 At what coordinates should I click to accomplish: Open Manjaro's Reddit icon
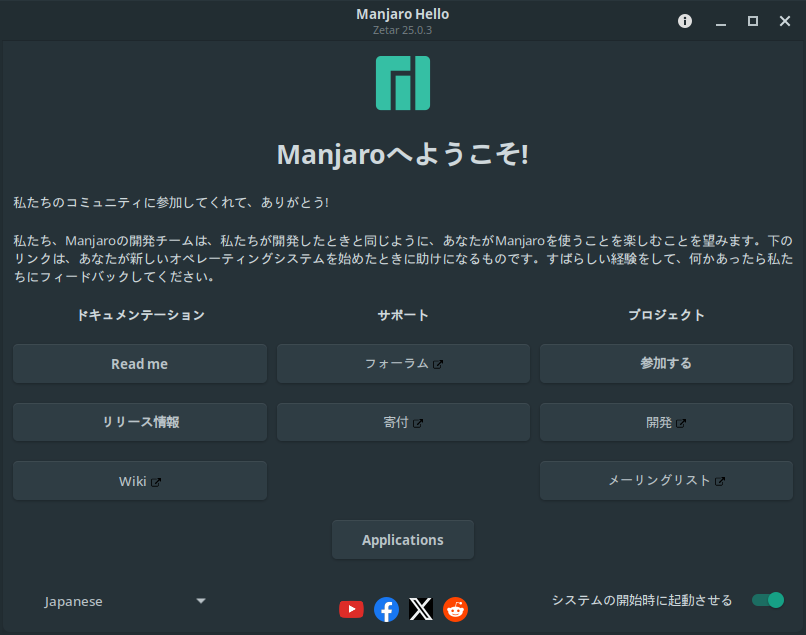[x=455, y=610]
